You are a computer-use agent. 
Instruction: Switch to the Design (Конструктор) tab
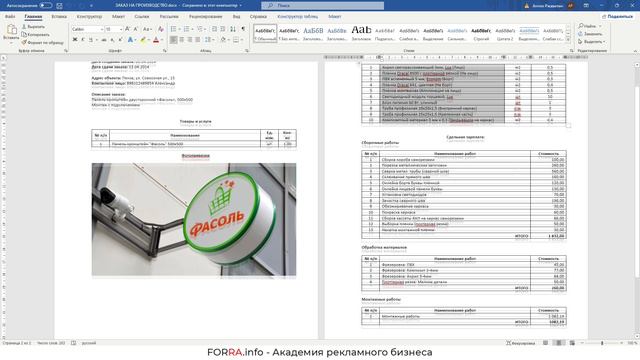pos(89,16)
